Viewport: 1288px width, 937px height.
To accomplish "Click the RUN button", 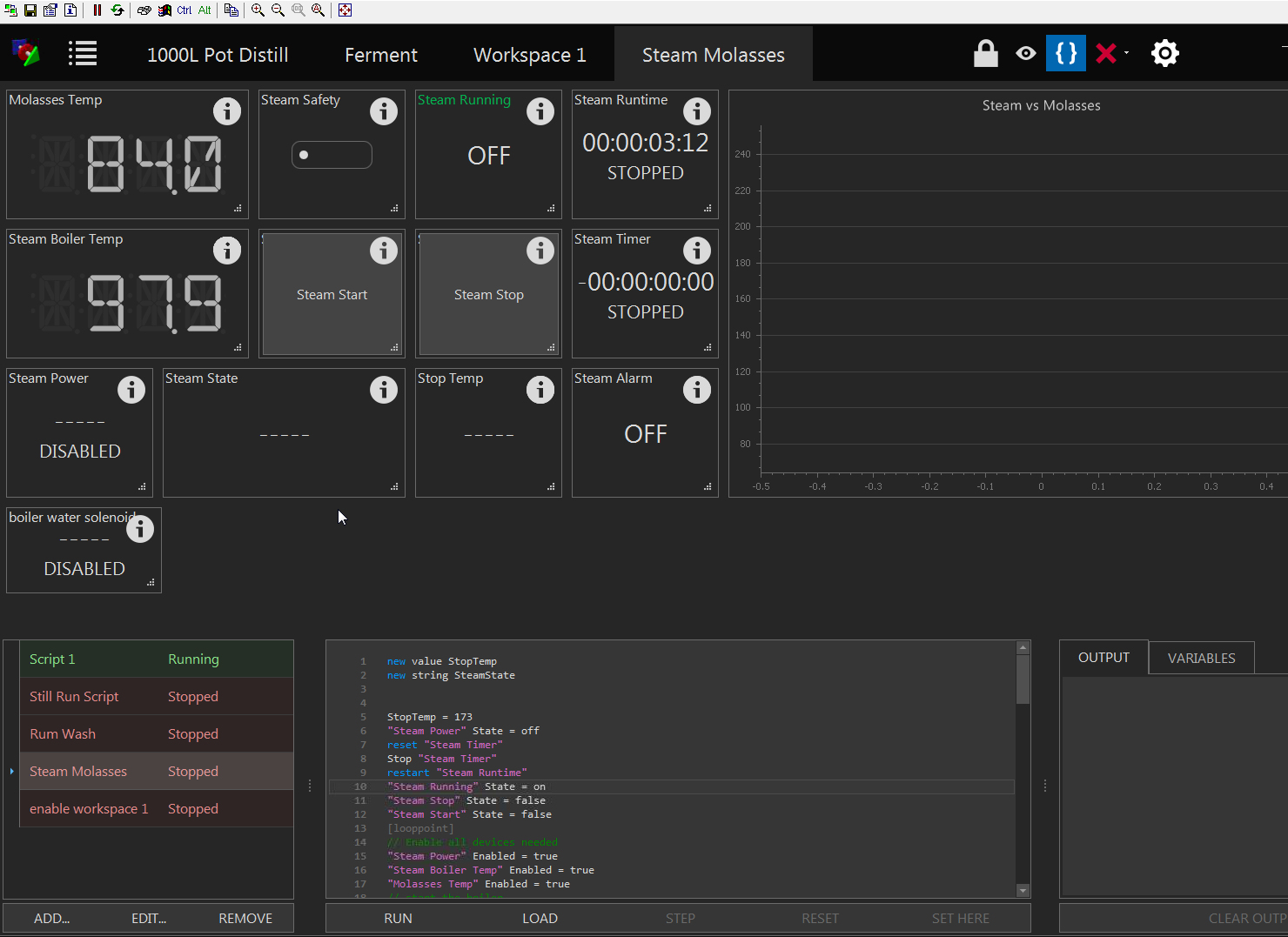I will [x=399, y=918].
